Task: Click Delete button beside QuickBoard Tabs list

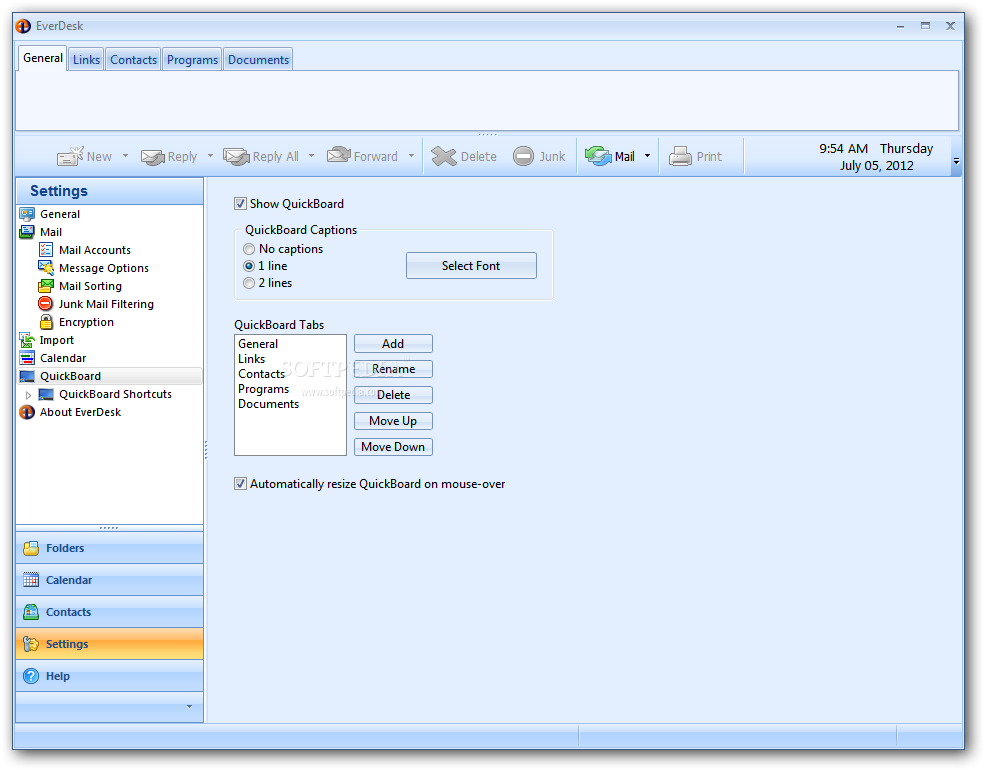Action: 393,395
